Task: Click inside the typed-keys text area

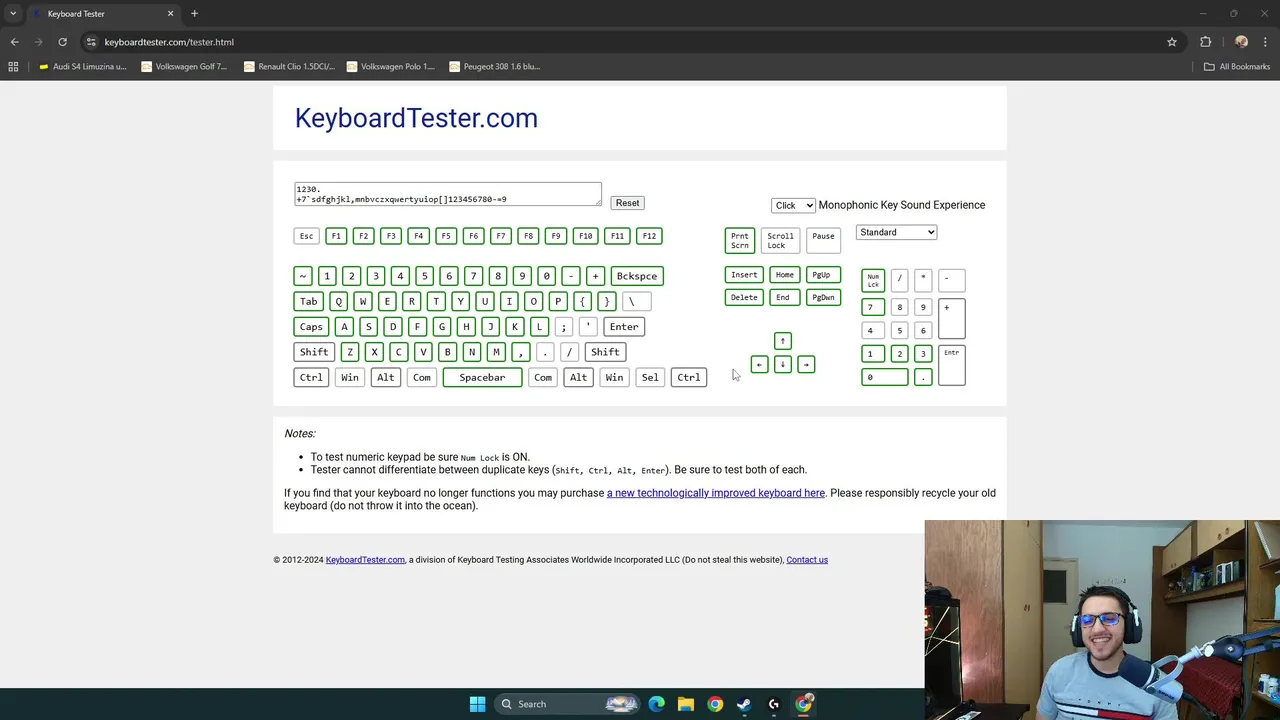Action: 448,194
